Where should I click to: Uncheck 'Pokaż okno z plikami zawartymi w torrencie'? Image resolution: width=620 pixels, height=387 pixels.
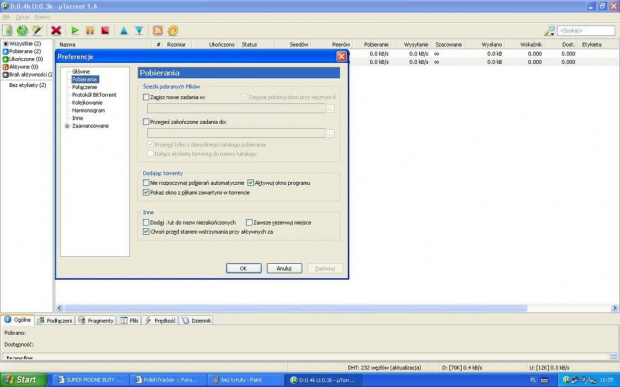coord(146,193)
